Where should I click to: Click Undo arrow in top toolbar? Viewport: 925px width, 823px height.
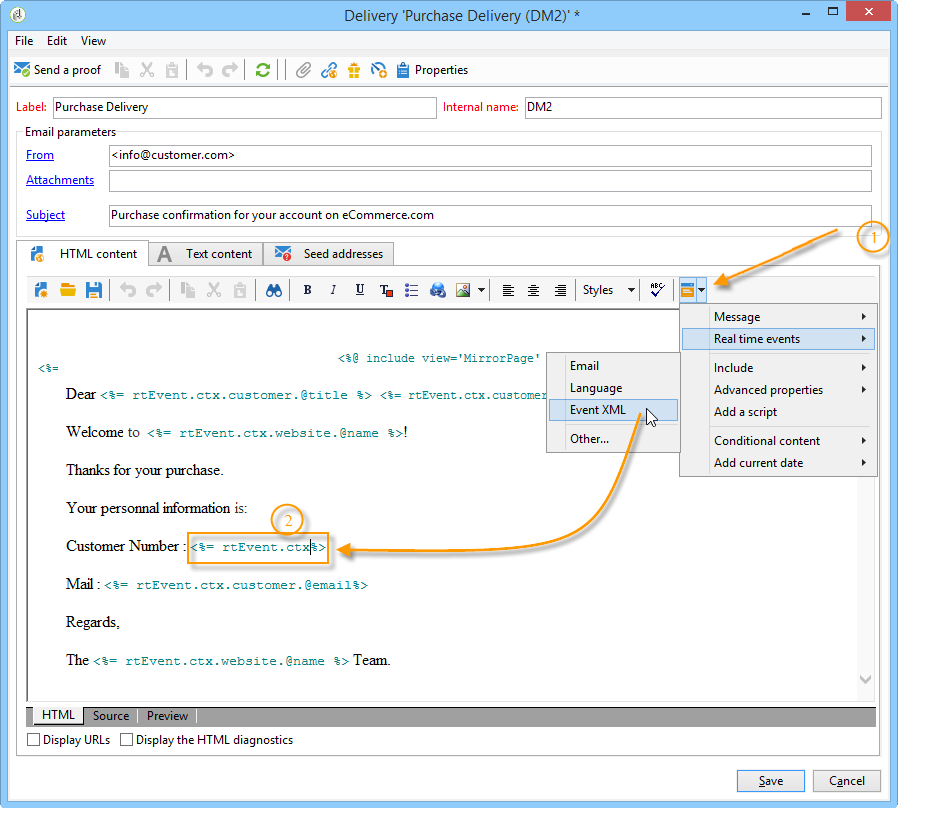click(x=205, y=70)
